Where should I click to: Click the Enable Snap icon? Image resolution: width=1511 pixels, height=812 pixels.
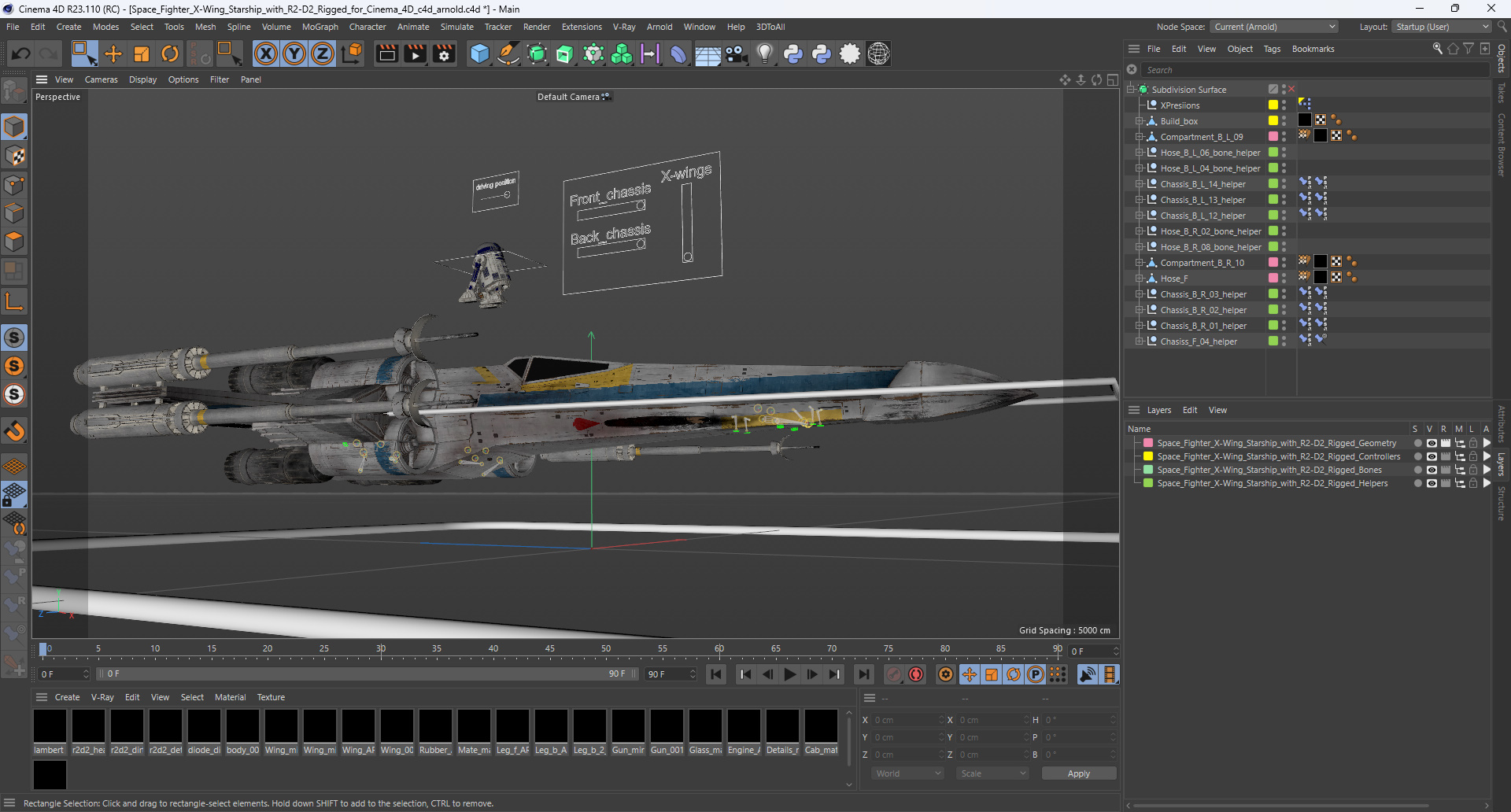click(x=15, y=431)
